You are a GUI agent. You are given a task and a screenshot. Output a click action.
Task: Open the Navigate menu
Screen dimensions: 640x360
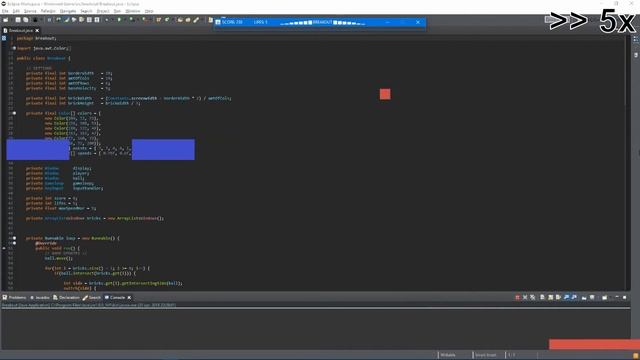68,11
